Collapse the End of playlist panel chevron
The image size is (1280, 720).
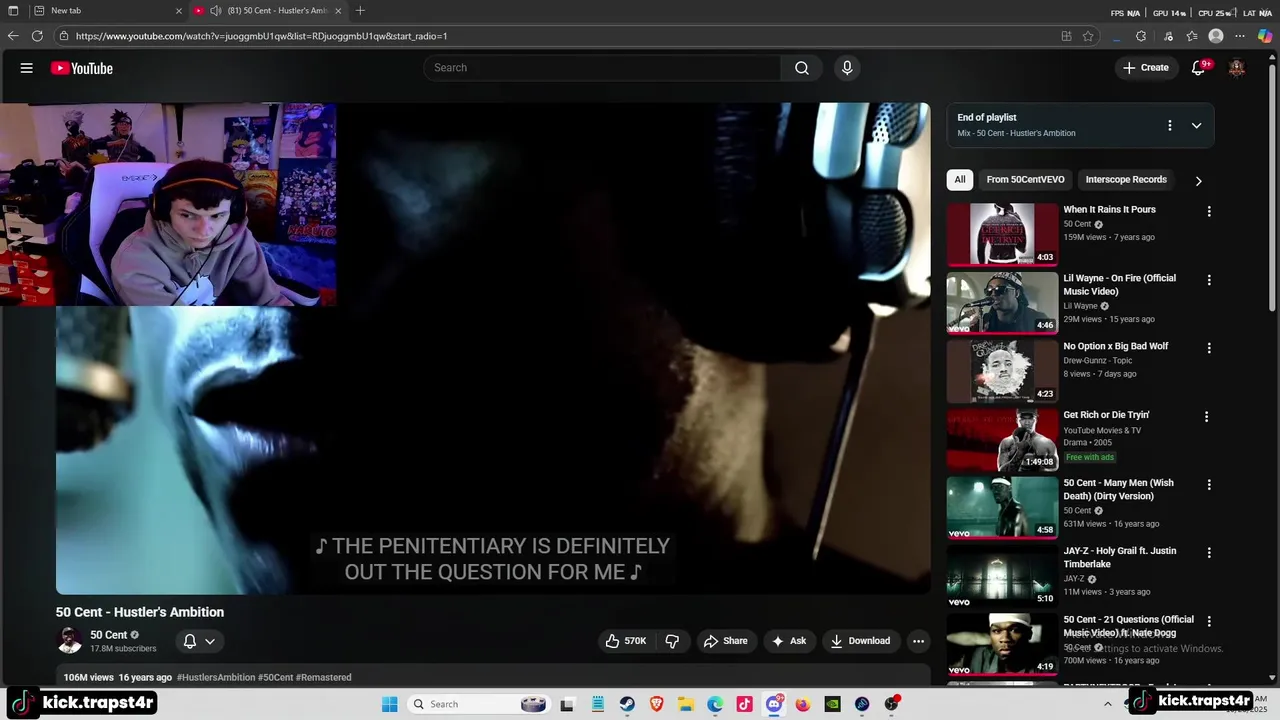tap(1196, 125)
